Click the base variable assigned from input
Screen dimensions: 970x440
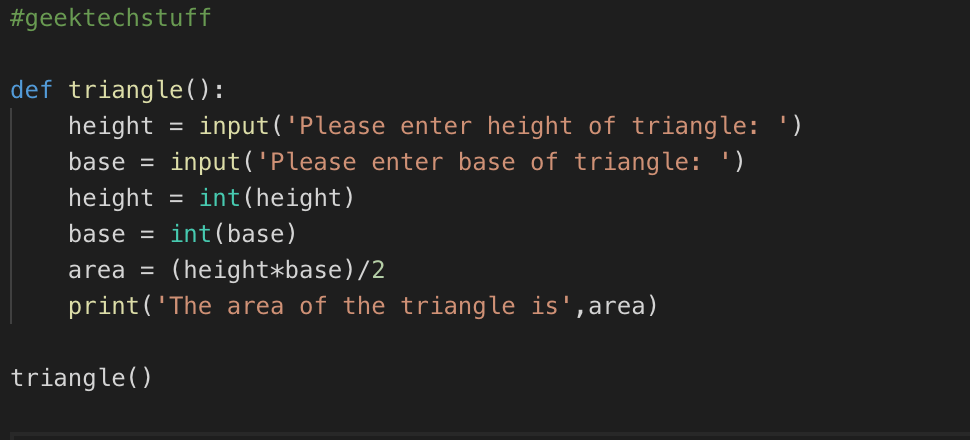pos(97,162)
